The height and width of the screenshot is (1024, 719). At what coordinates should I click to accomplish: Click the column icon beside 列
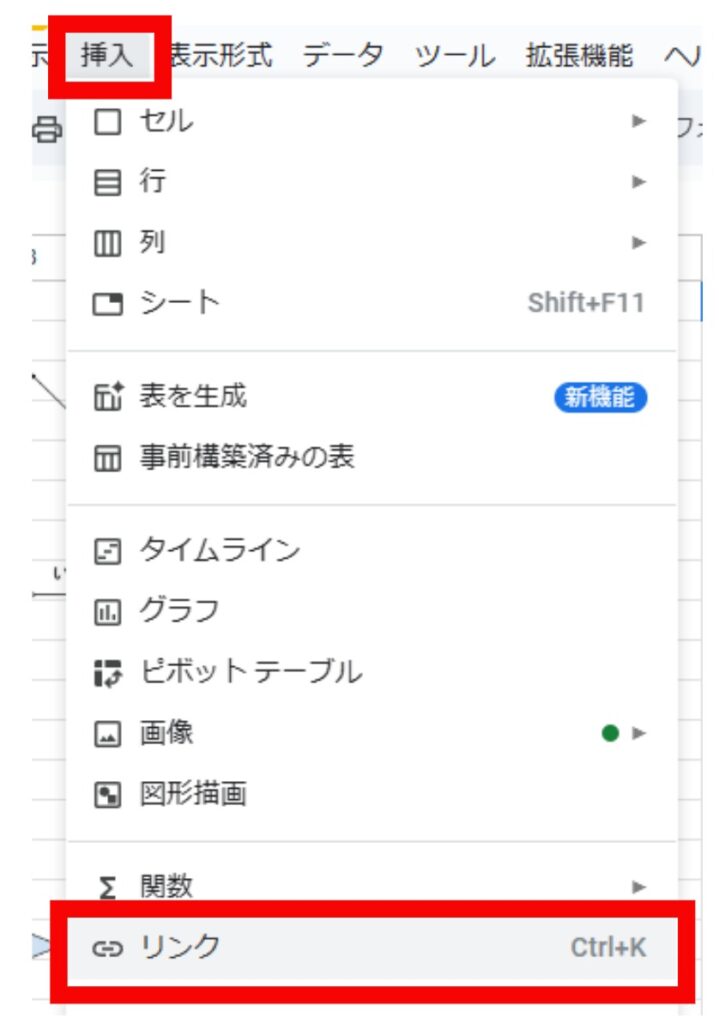pos(106,243)
